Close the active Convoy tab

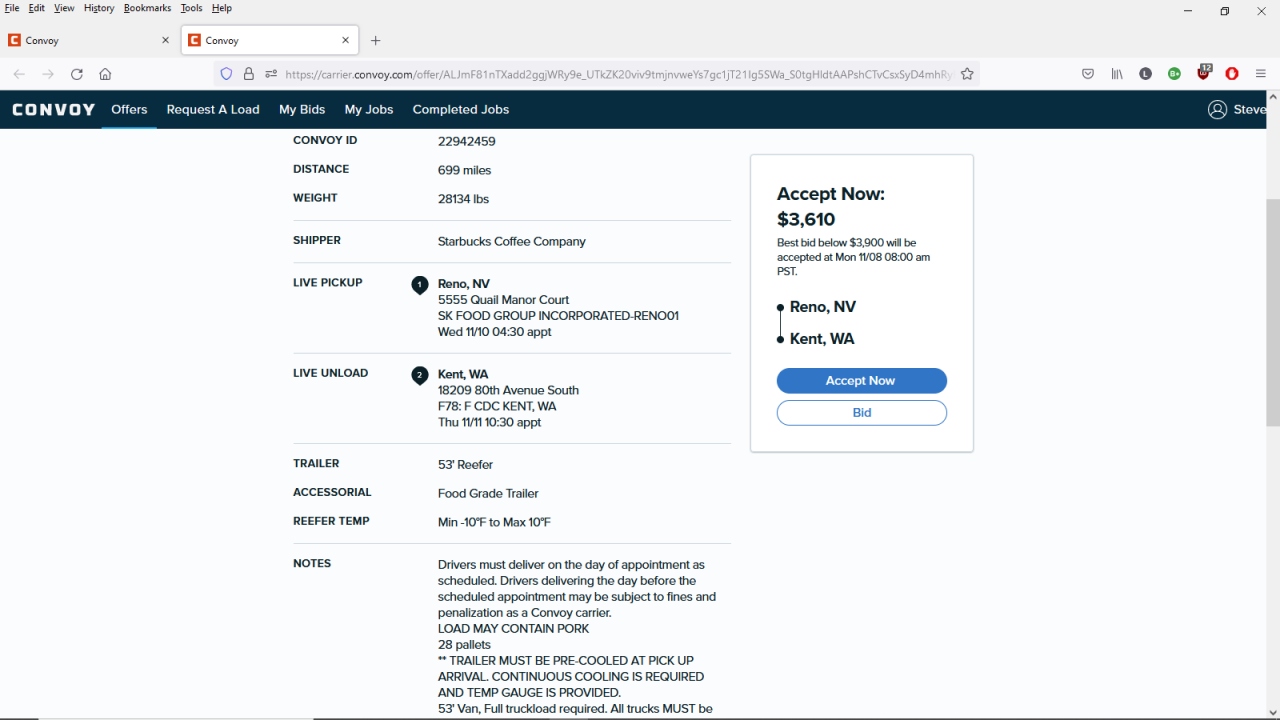(346, 41)
